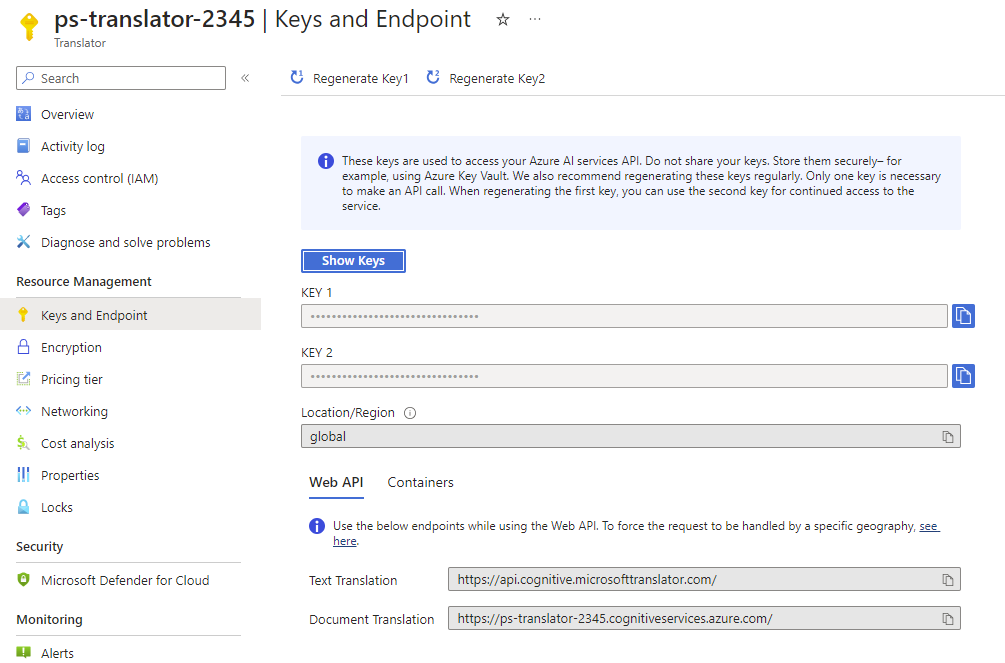
Task: Click the Location/Region info icon
Action: (x=410, y=413)
